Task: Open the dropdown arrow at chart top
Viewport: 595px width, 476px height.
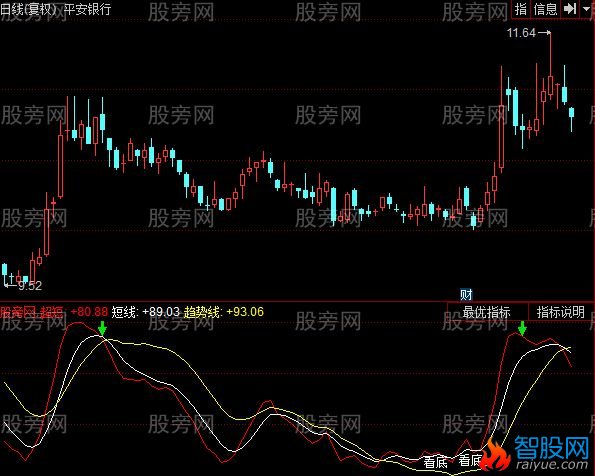Action: point(587,9)
